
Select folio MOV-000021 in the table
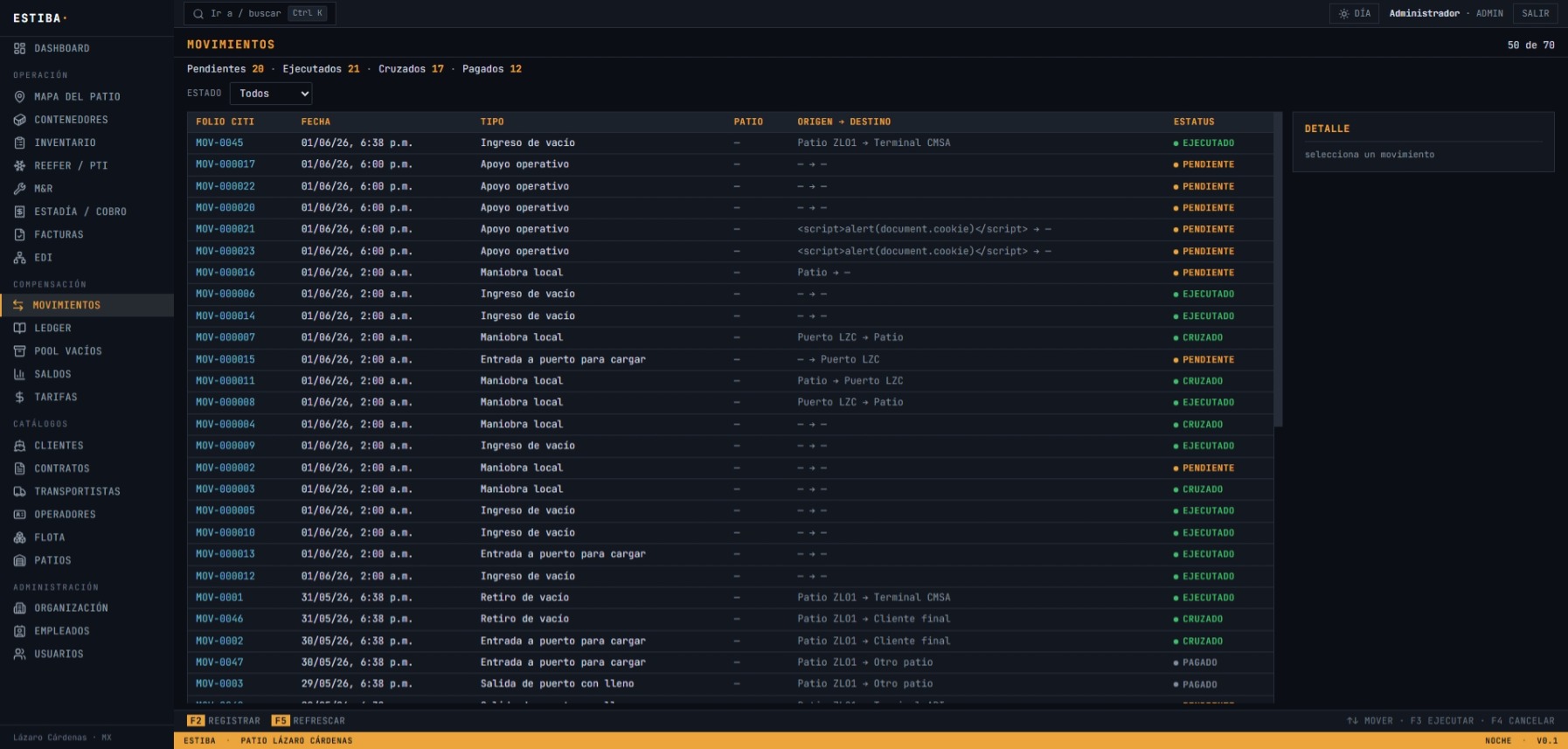pos(225,230)
